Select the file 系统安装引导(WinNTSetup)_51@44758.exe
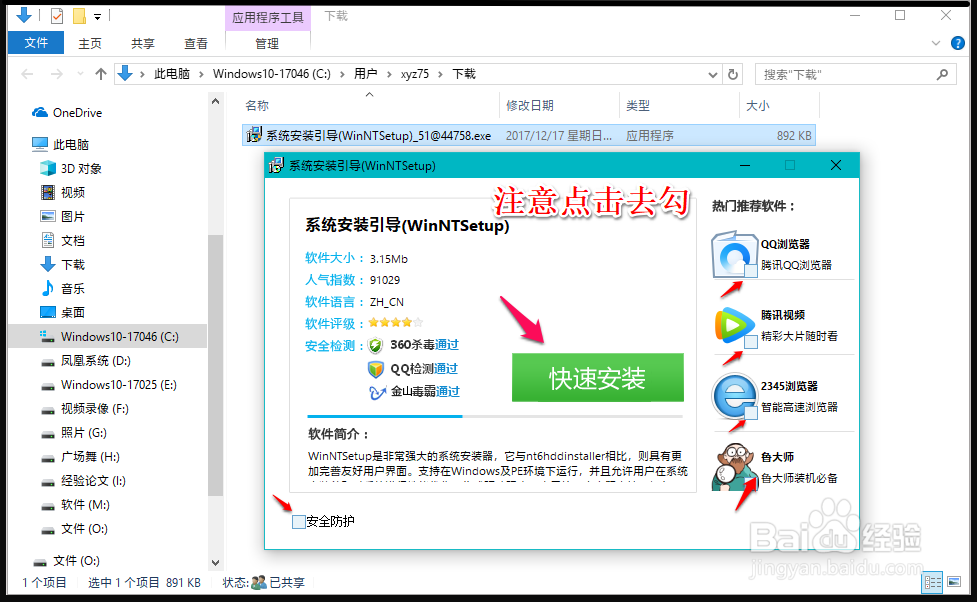977x602 pixels. click(528, 135)
